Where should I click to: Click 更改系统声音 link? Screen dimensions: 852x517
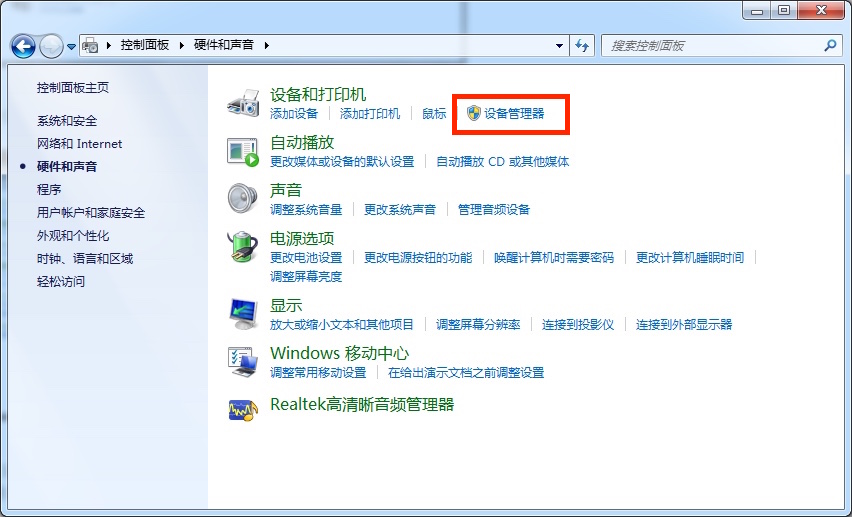400,209
